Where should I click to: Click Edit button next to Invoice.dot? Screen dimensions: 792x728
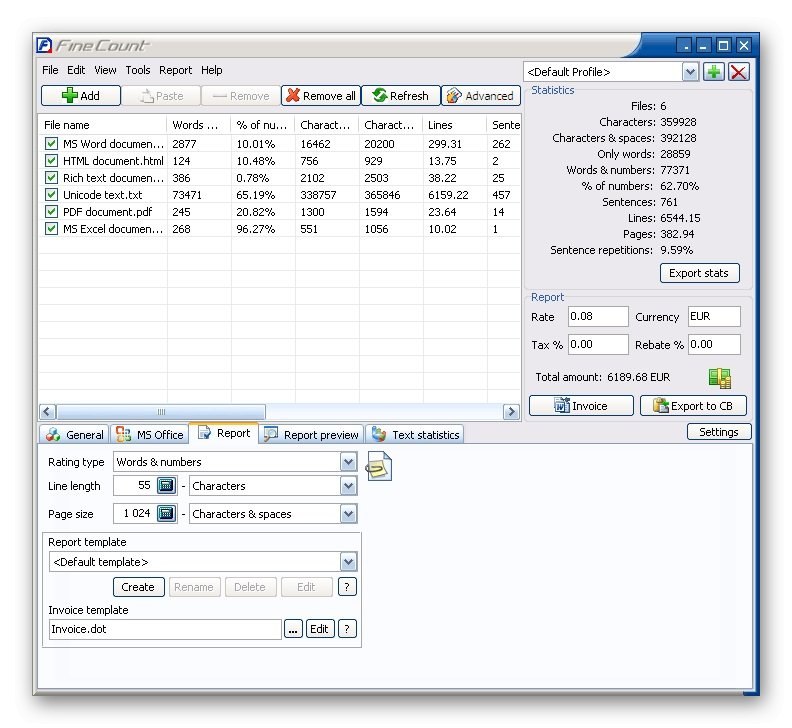(320, 629)
